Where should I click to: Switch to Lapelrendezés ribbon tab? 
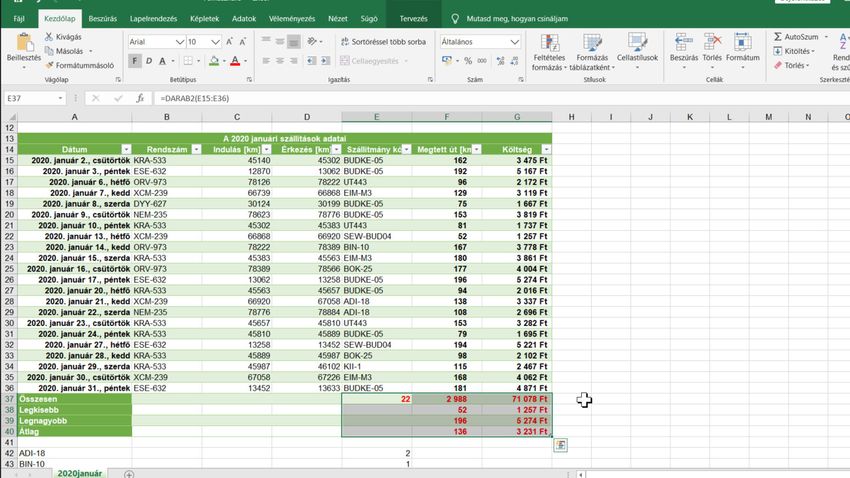click(153, 18)
